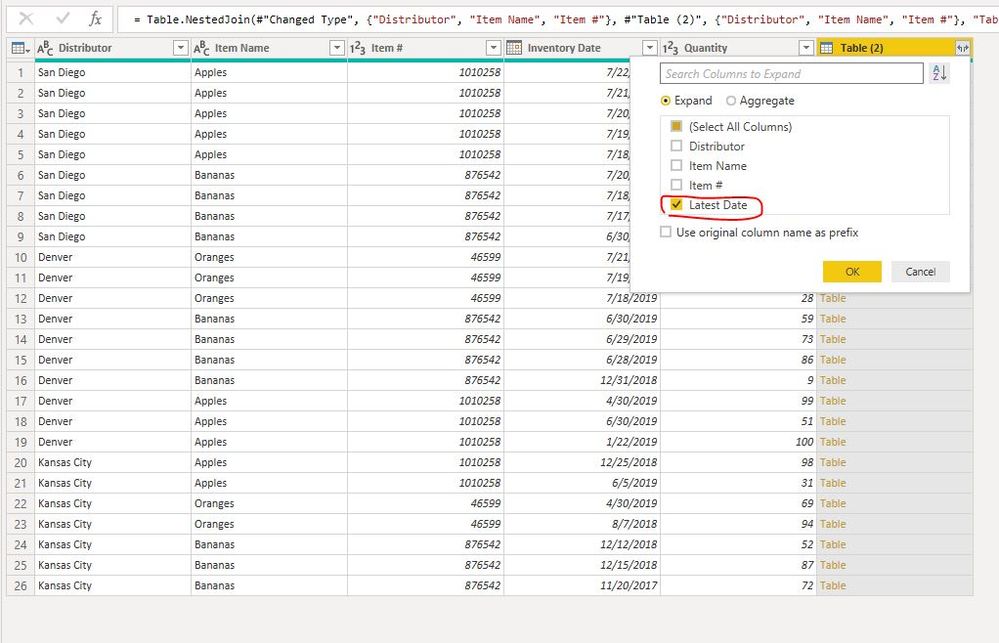999x643 pixels.
Task: Open the Table link in row 16
Action: click(x=833, y=380)
